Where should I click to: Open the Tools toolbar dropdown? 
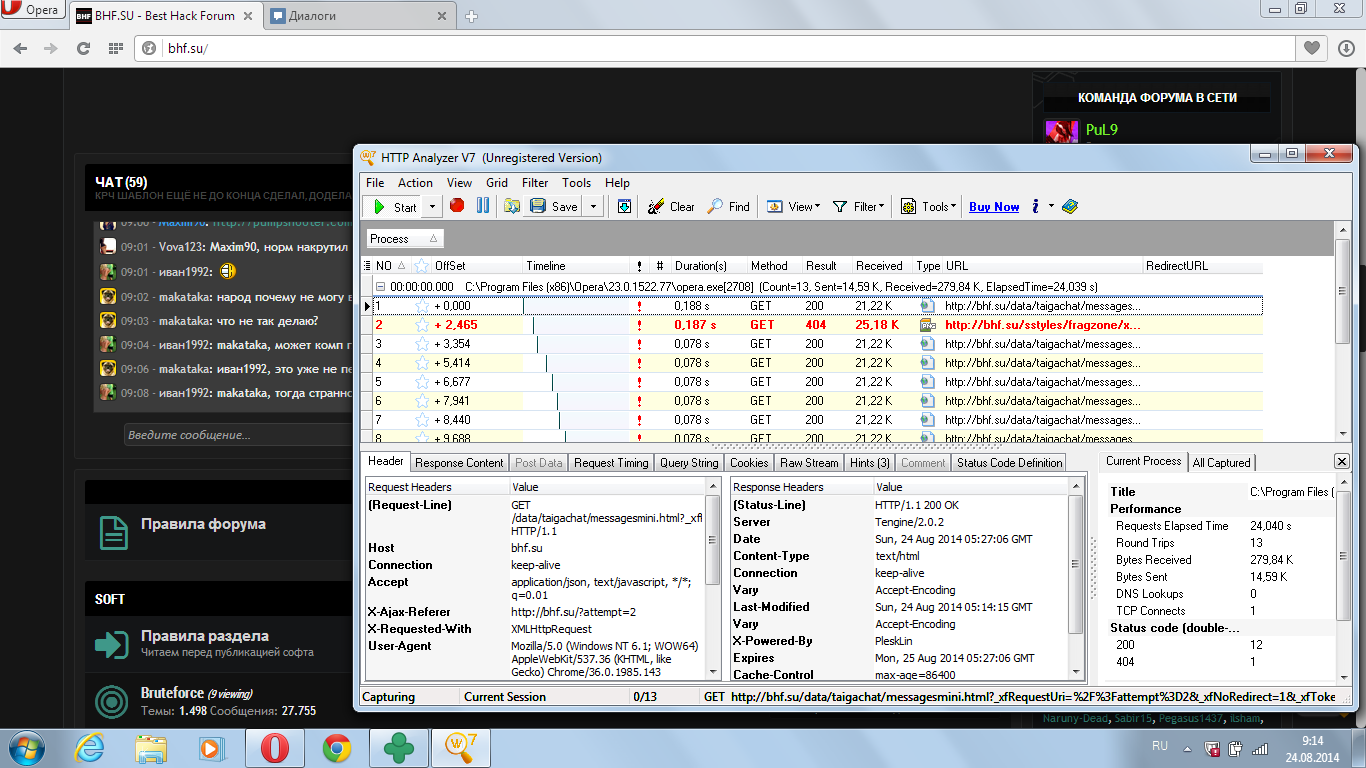929,207
